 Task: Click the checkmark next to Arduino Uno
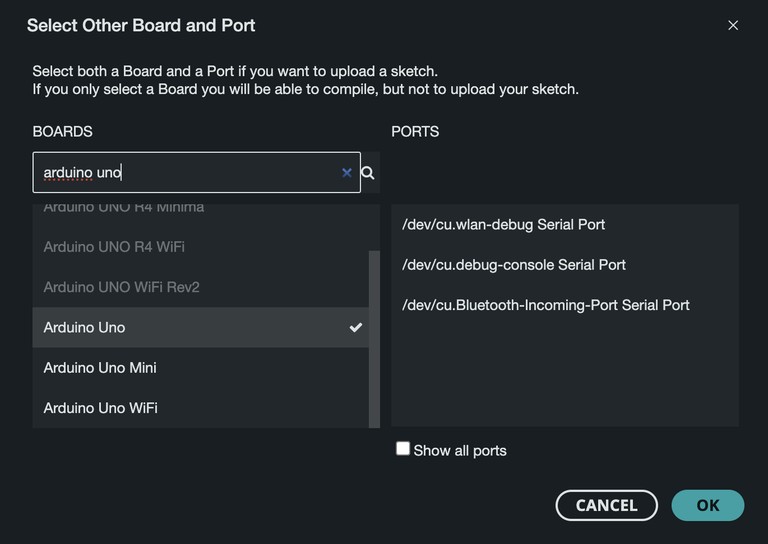pyautogui.click(x=355, y=327)
